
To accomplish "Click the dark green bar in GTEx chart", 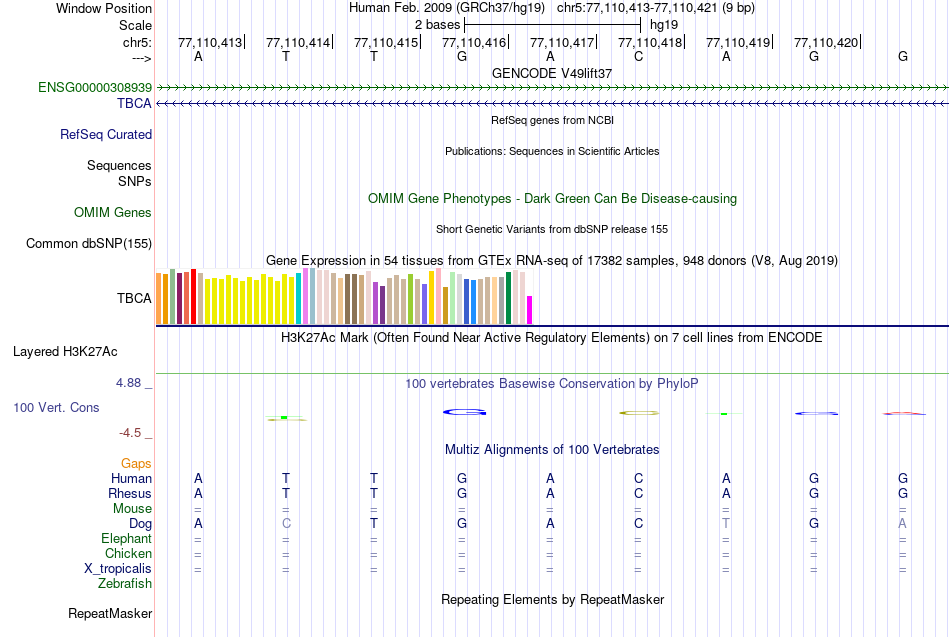I will click(x=508, y=298).
